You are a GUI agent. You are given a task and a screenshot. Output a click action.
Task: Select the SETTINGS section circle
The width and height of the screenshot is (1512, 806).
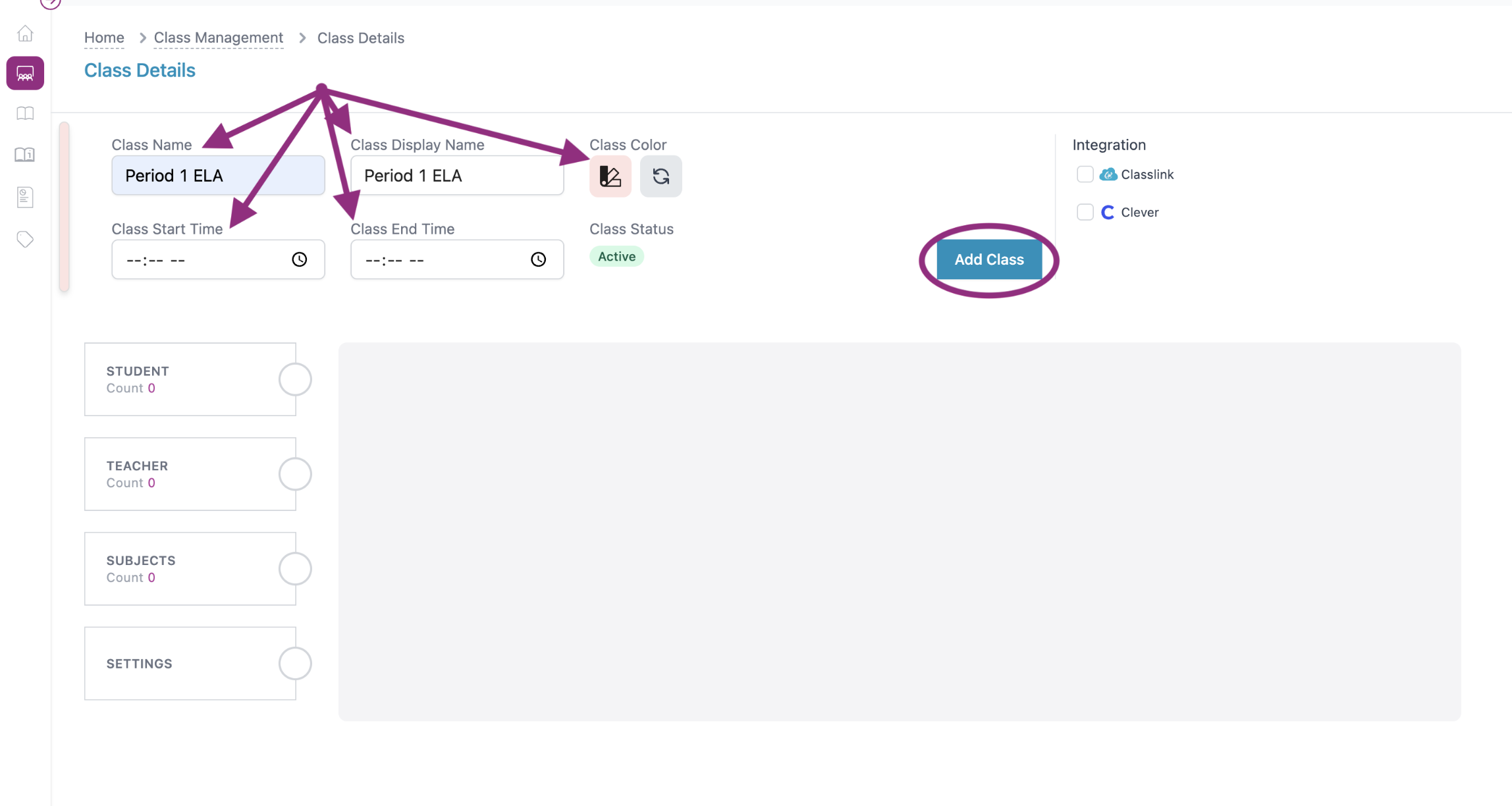[295, 663]
